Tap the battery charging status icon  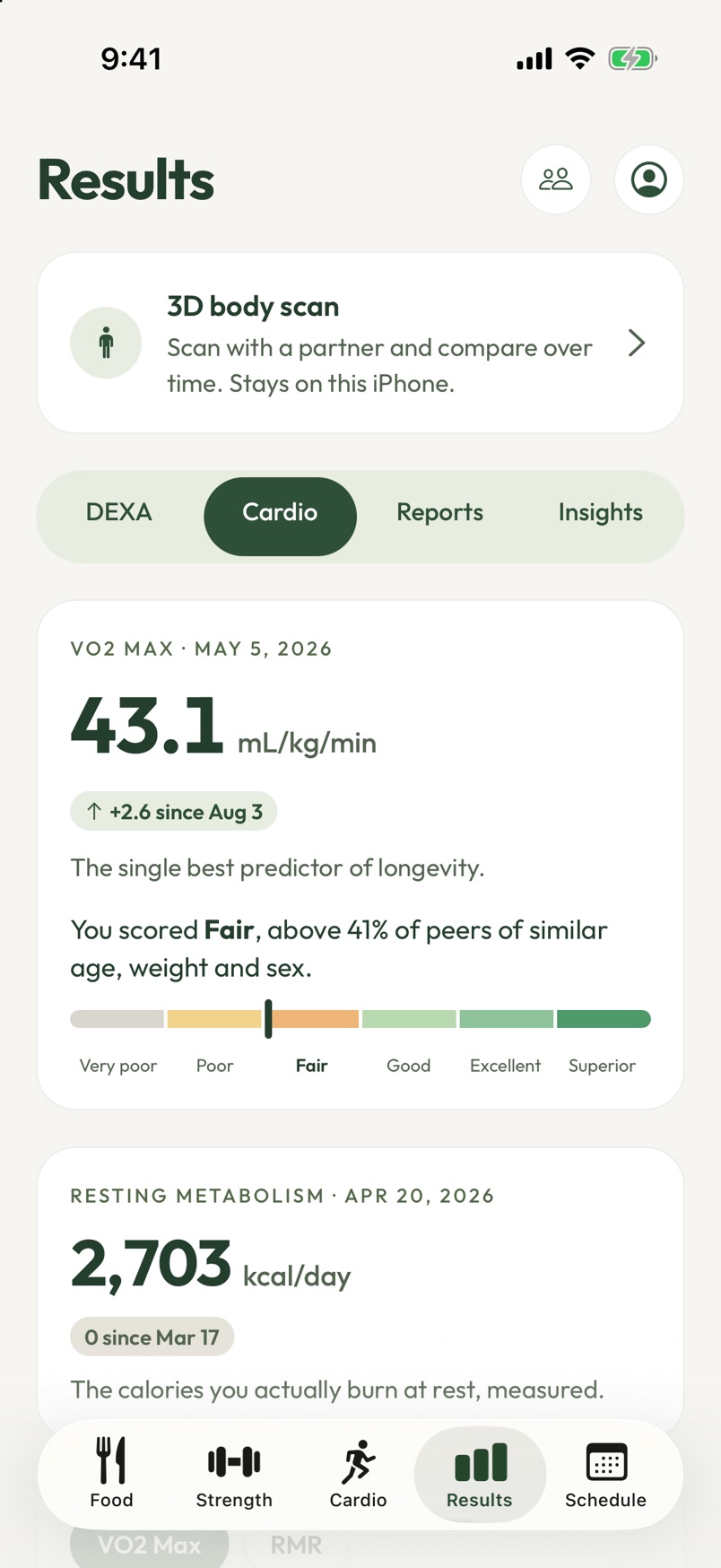(632, 59)
